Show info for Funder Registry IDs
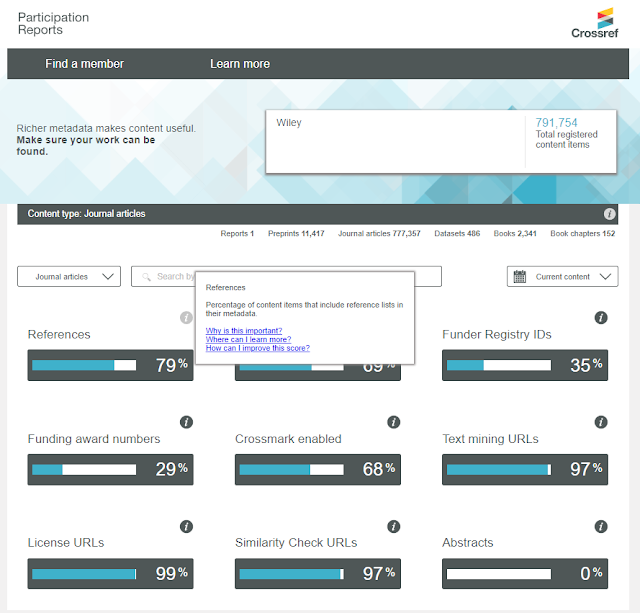This screenshot has height=613, width=640. [601, 318]
